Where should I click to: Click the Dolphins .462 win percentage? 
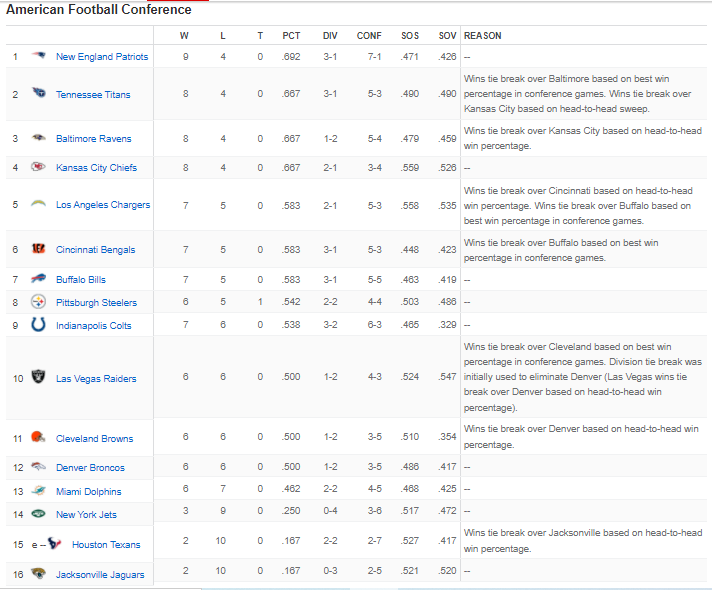[291, 489]
